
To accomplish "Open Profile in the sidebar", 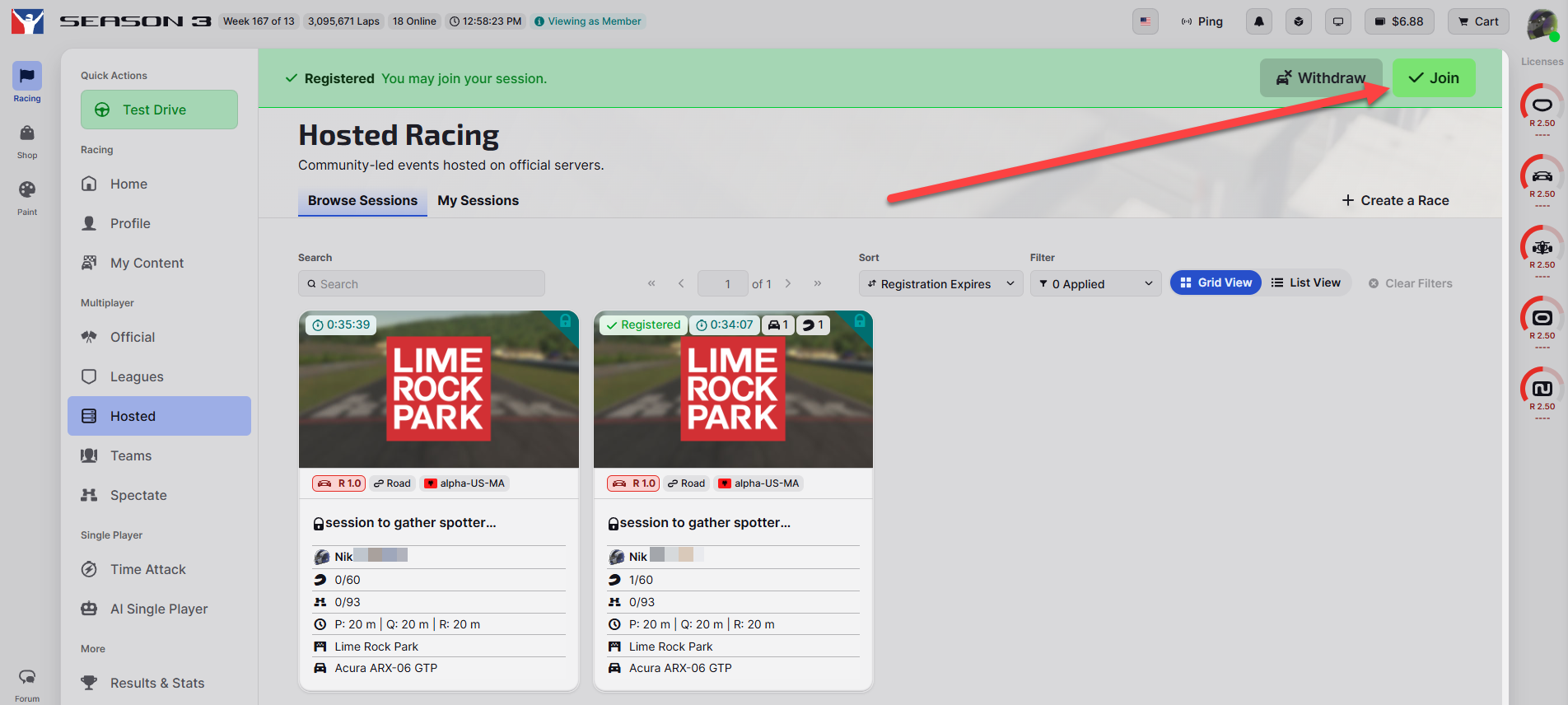I will [x=159, y=223].
